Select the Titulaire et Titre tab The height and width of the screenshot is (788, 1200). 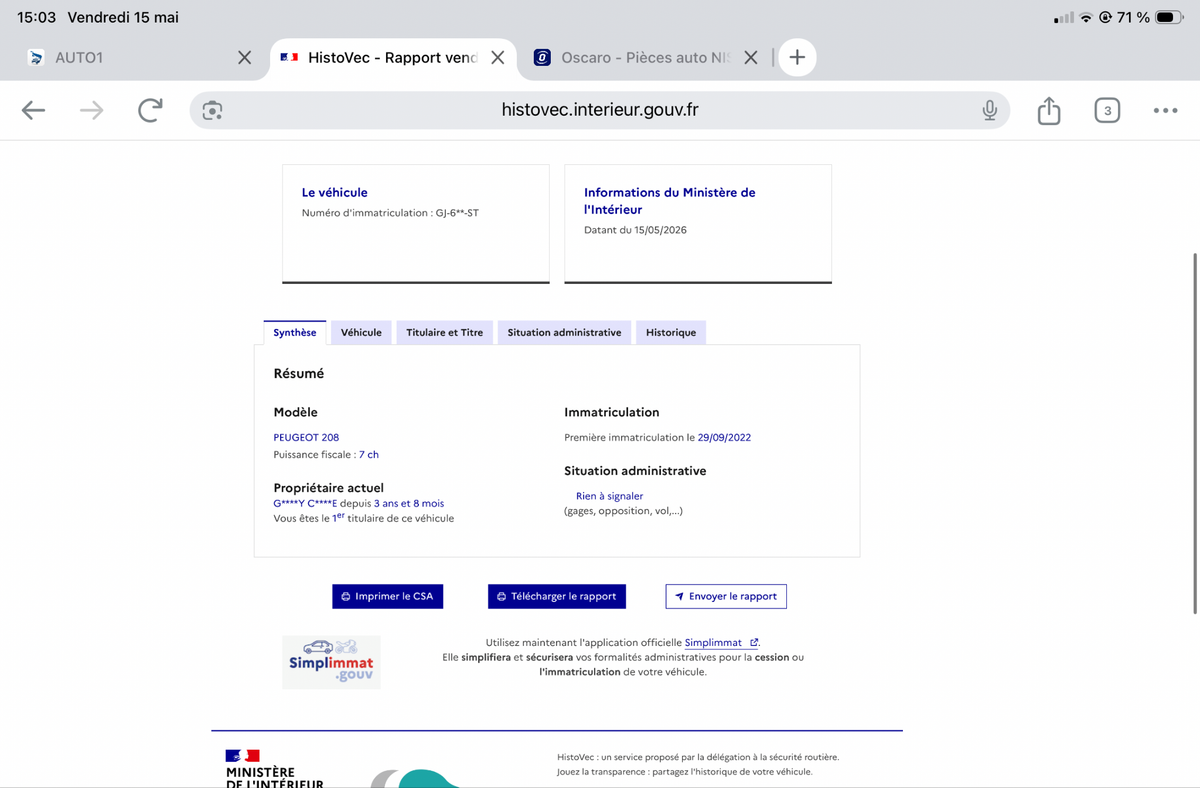point(444,332)
